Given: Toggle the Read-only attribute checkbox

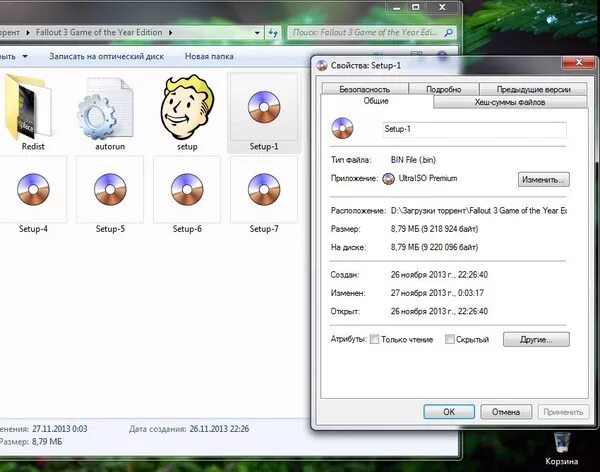Looking at the screenshot, I should point(374,339).
